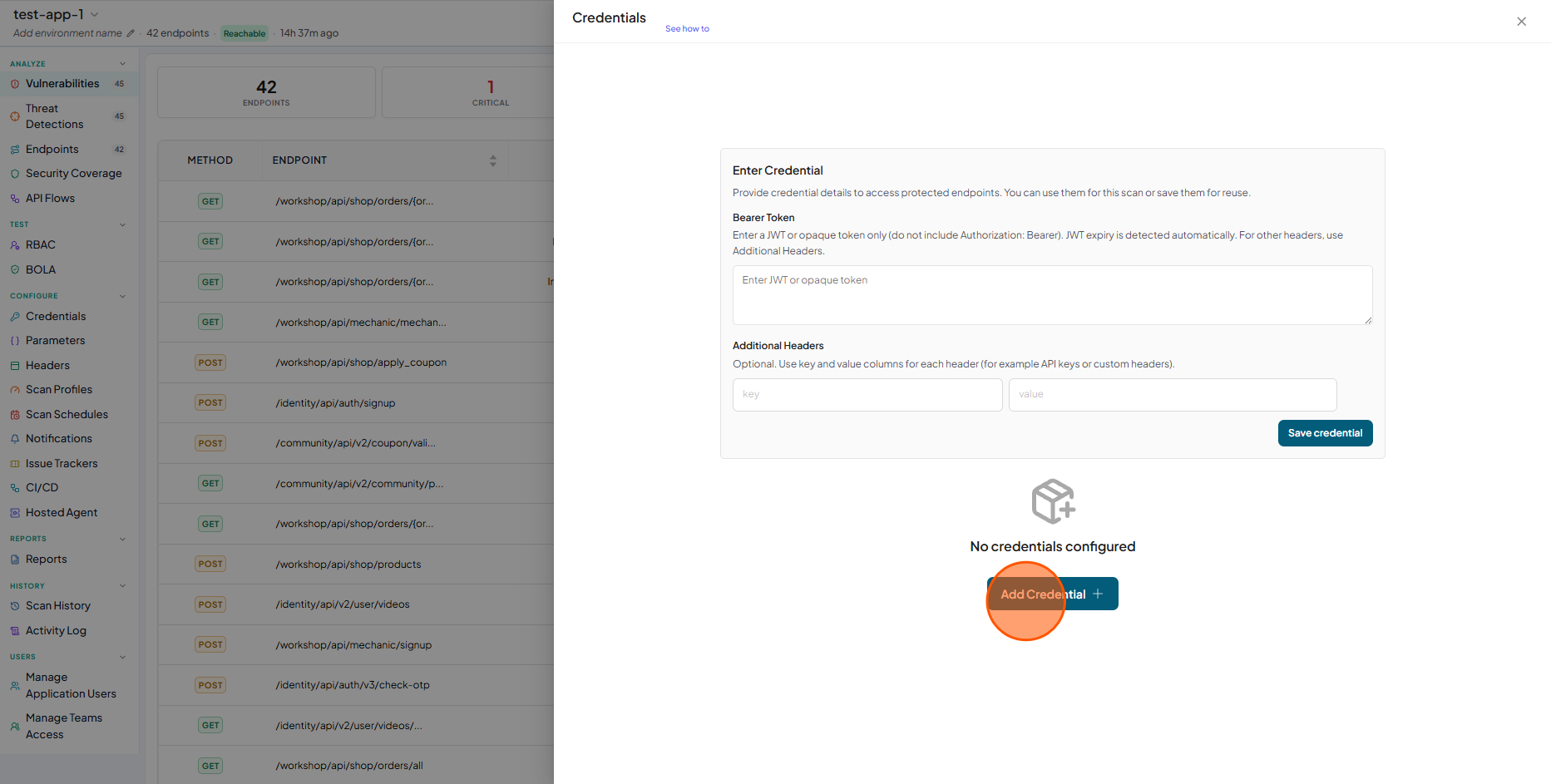Click the Add environment name text
This screenshot has width=1551, height=784.
tap(67, 33)
